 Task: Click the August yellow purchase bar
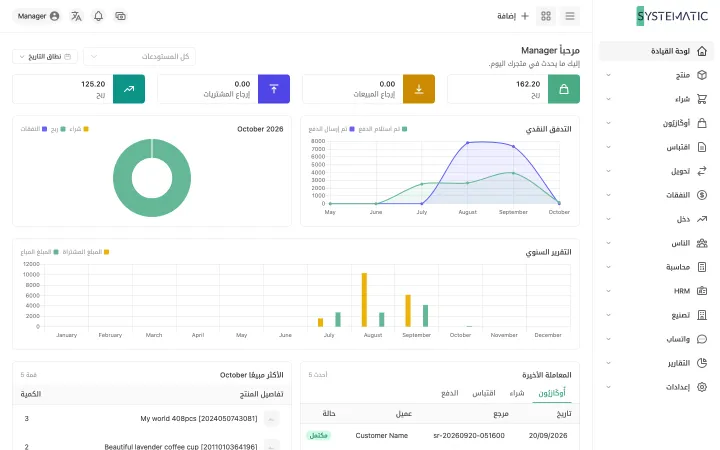pos(364,300)
